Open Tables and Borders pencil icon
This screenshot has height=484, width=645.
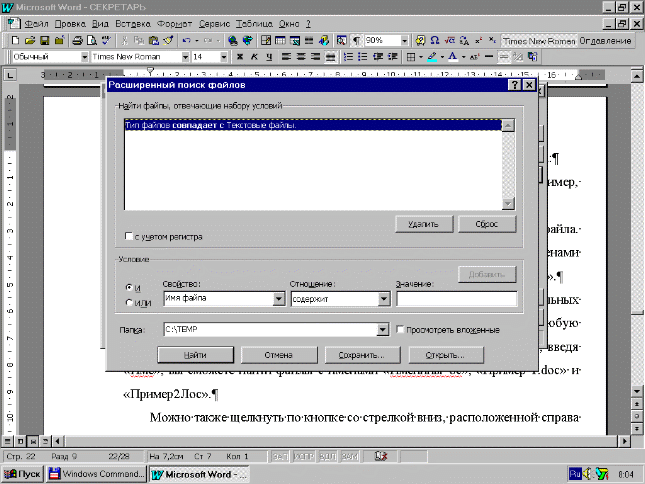(266, 40)
